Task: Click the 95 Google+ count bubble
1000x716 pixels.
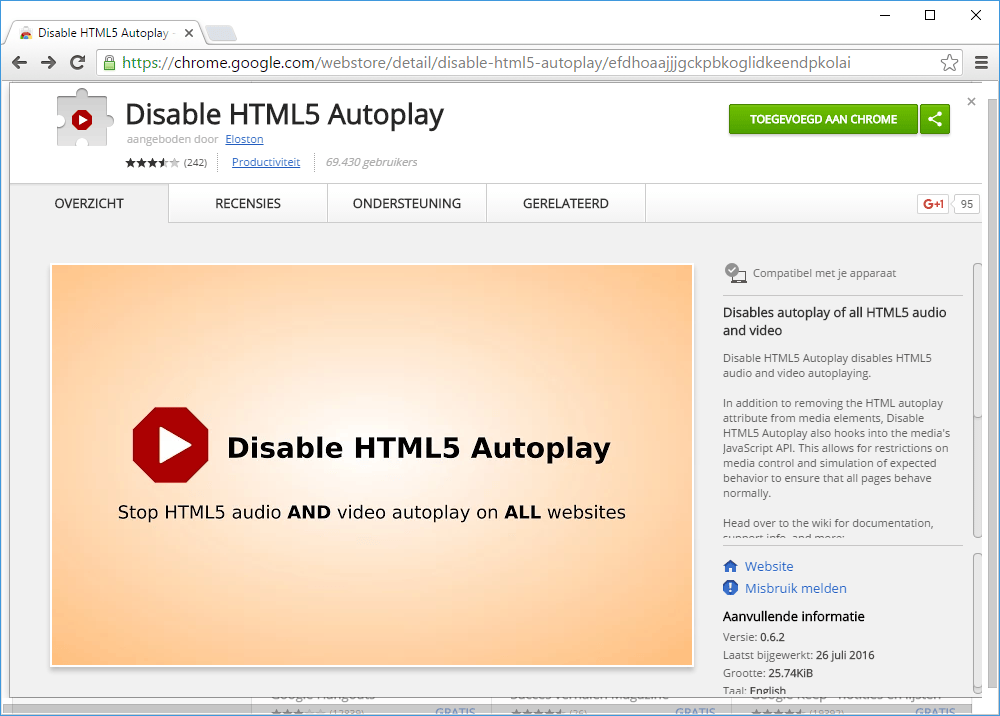Action: (966, 204)
